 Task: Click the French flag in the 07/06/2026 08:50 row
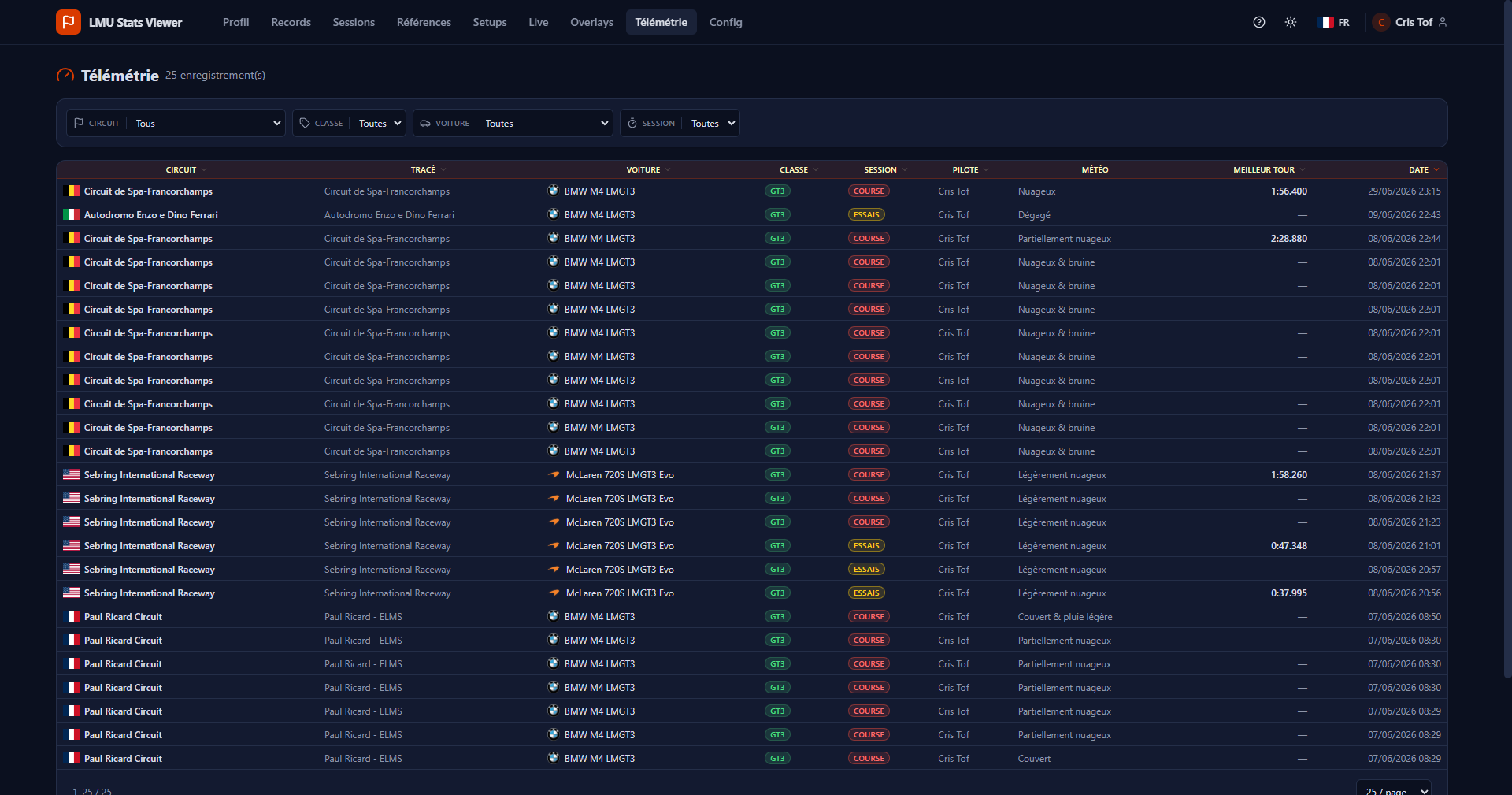click(x=72, y=616)
